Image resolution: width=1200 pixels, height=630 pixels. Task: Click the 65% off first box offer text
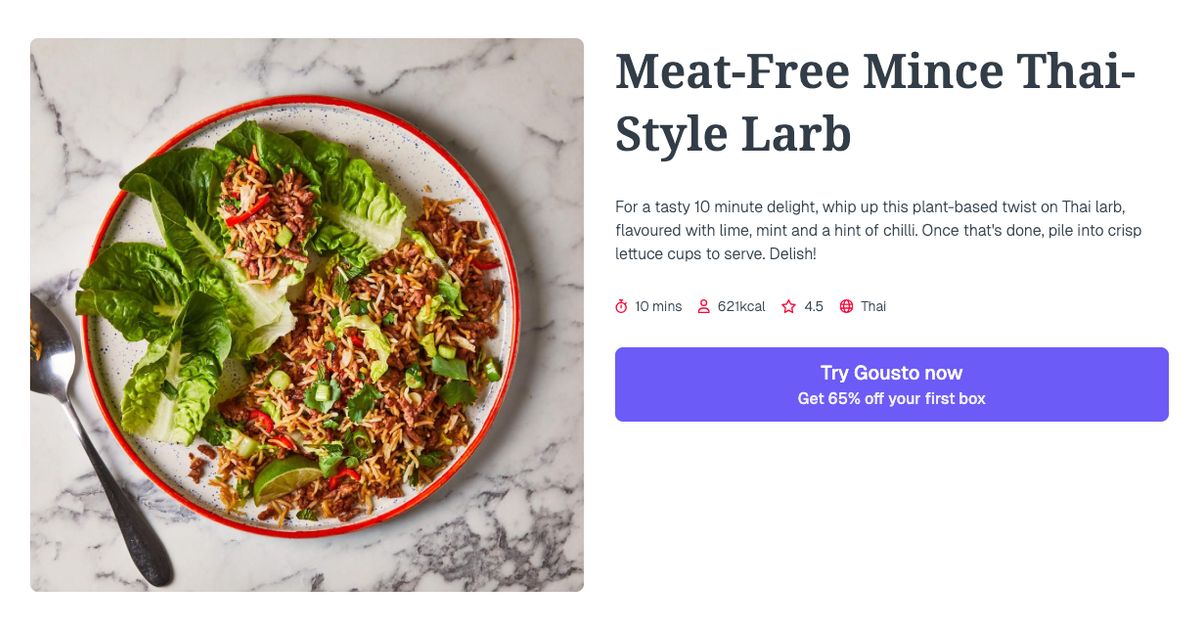(891, 397)
